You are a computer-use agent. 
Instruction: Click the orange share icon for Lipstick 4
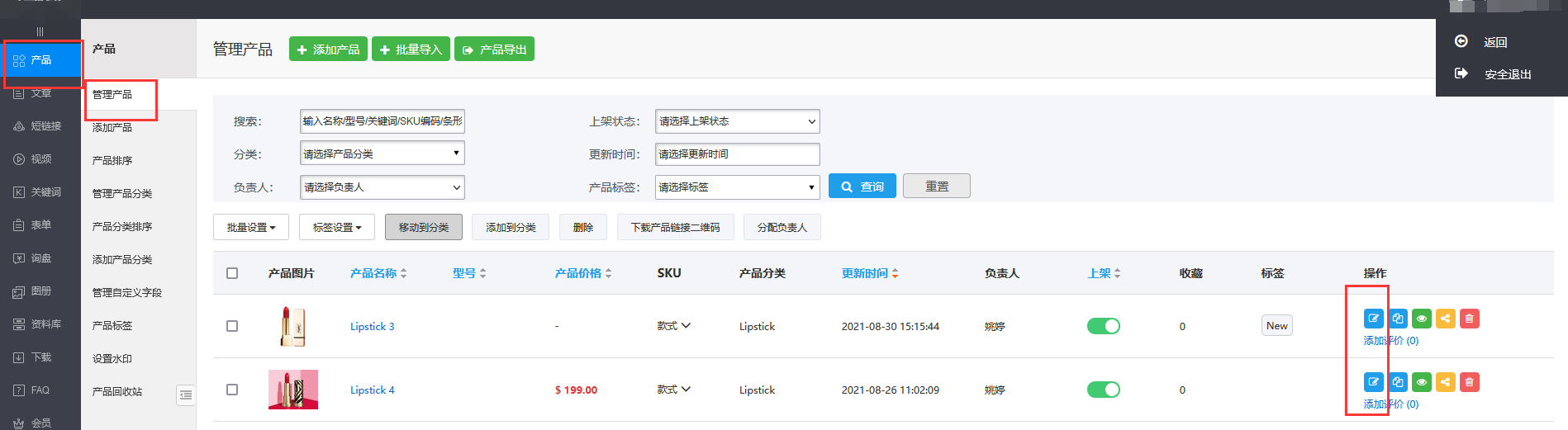point(1445,382)
